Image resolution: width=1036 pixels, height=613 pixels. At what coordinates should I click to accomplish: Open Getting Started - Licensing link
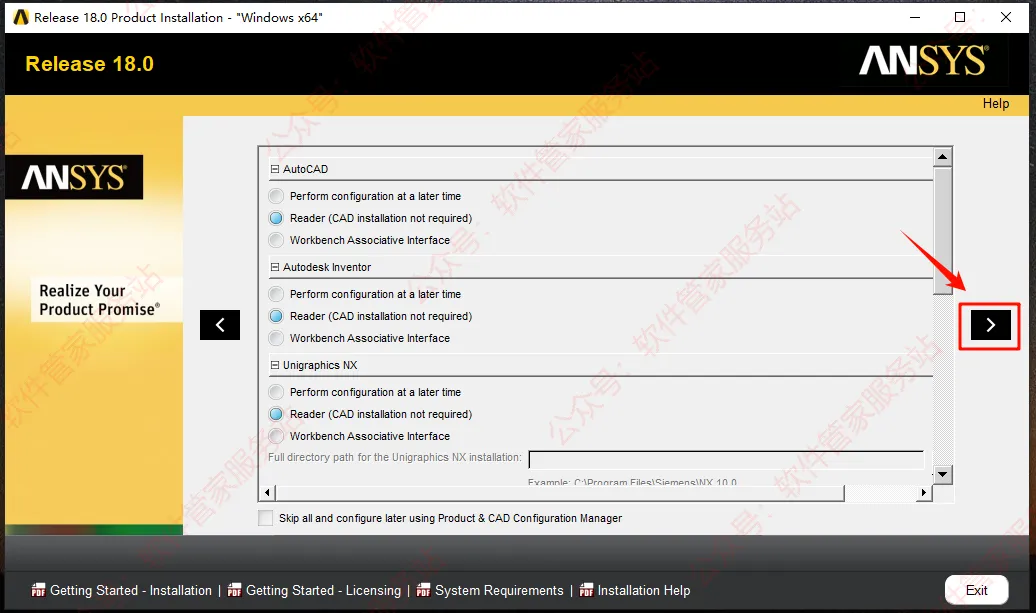[x=324, y=591]
